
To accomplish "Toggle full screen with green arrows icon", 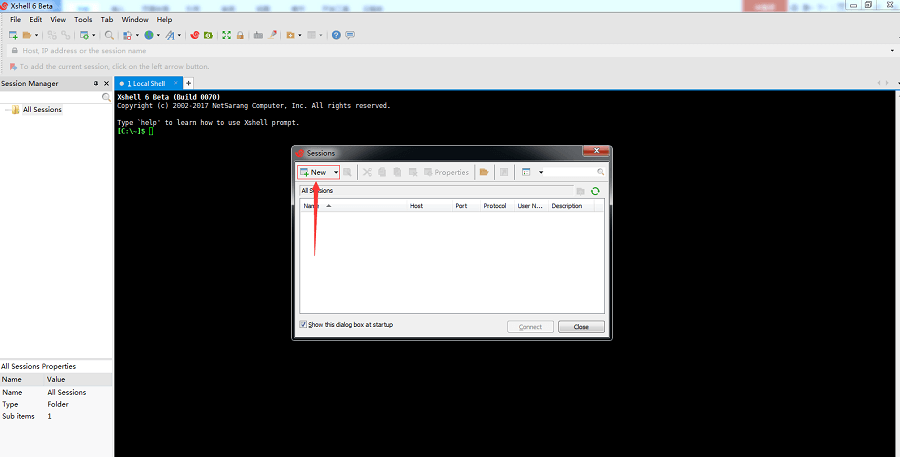I will [x=227, y=35].
